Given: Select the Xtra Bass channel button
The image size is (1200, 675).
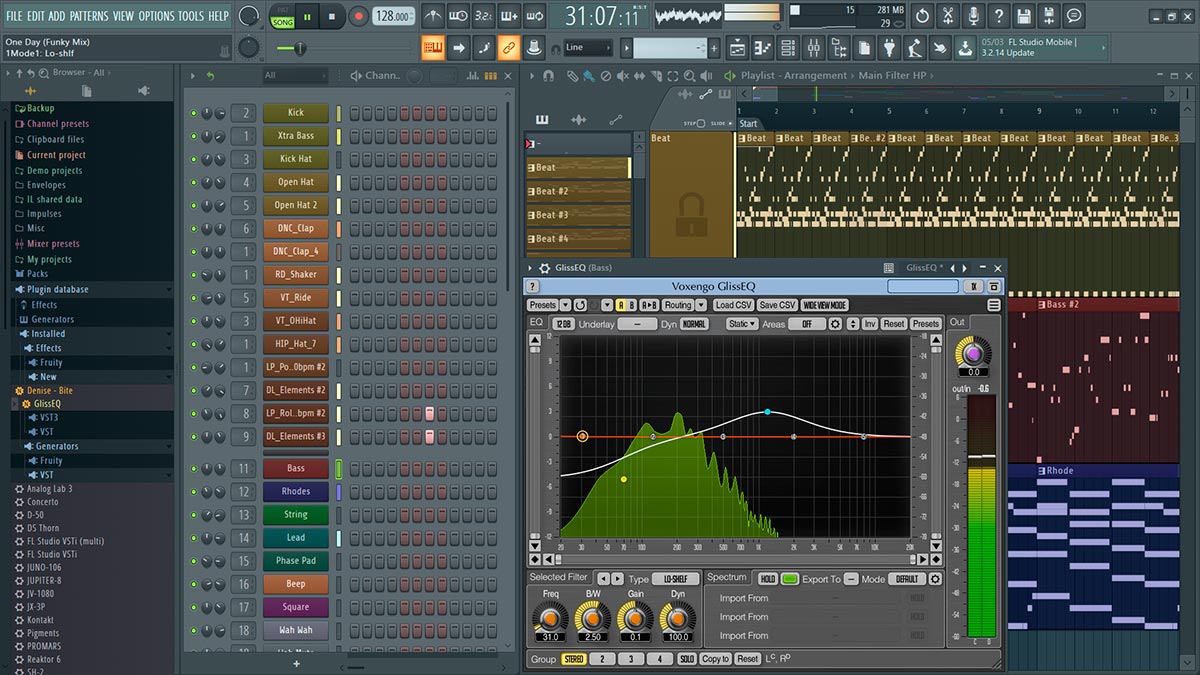Looking at the screenshot, I should 296,136.
